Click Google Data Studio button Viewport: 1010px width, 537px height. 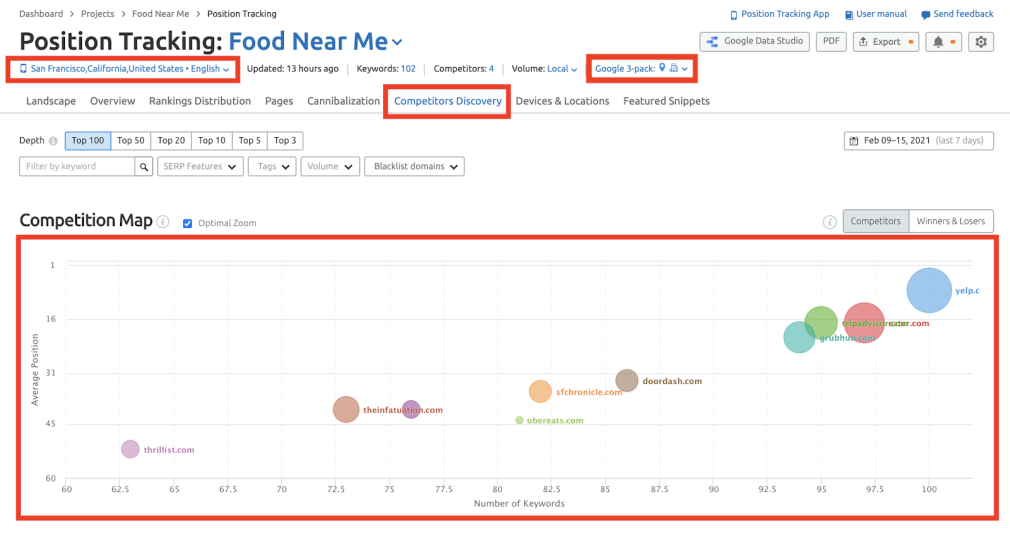pyautogui.click(x=754, y=42)
